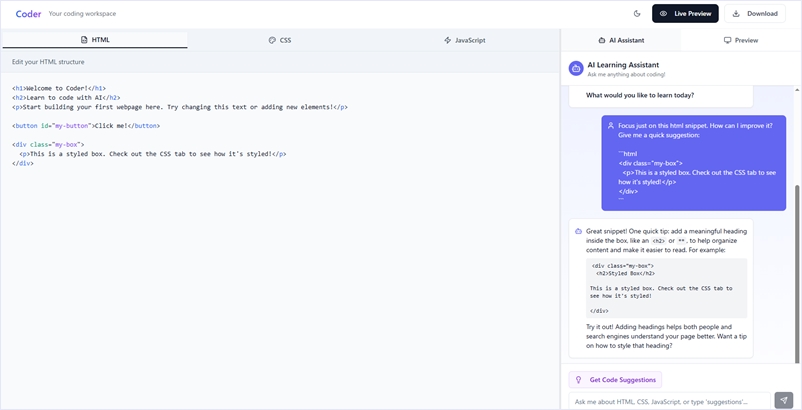
Task: Click the lightbulb icon beside Get Code Suggestions
Action: click(x=579, y=380)
